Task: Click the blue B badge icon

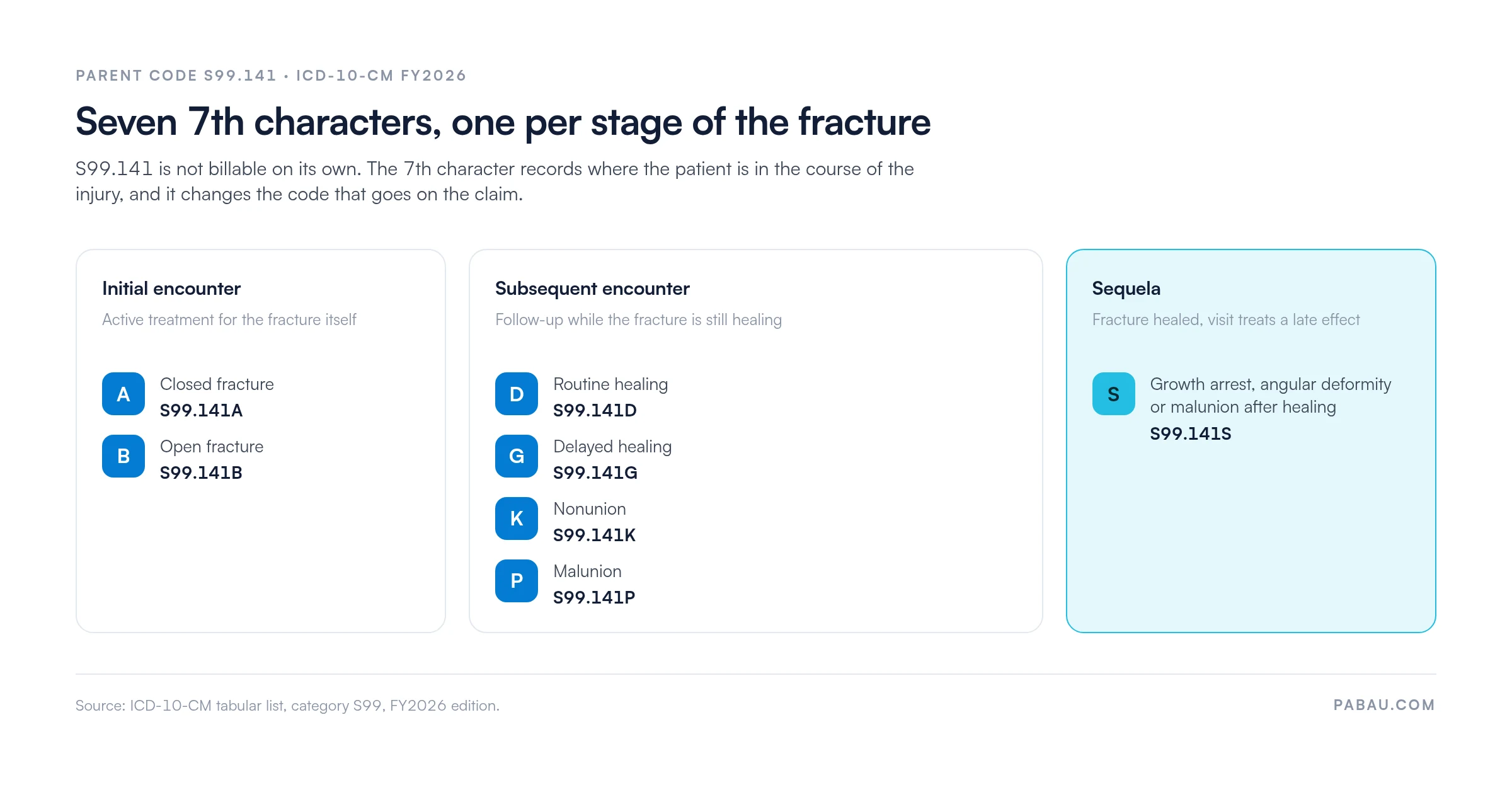Action: pos(123,456)
